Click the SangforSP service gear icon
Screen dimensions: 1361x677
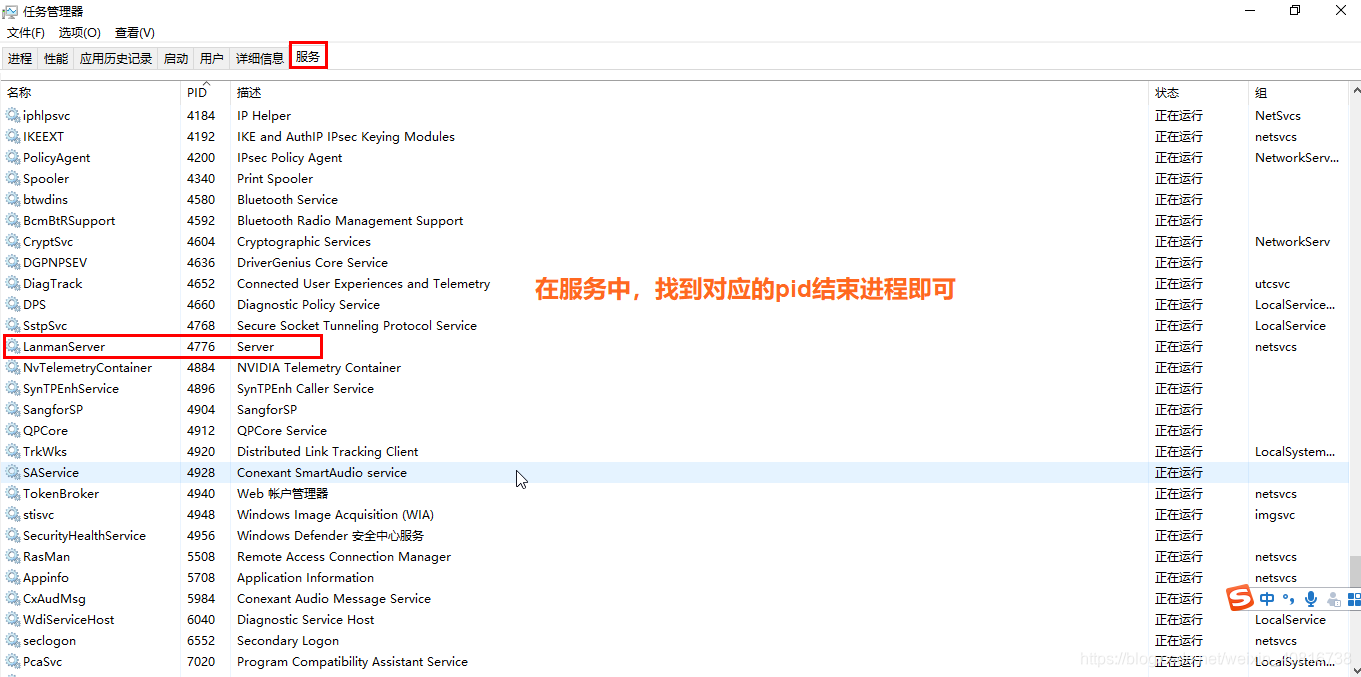tap(13, 410)
